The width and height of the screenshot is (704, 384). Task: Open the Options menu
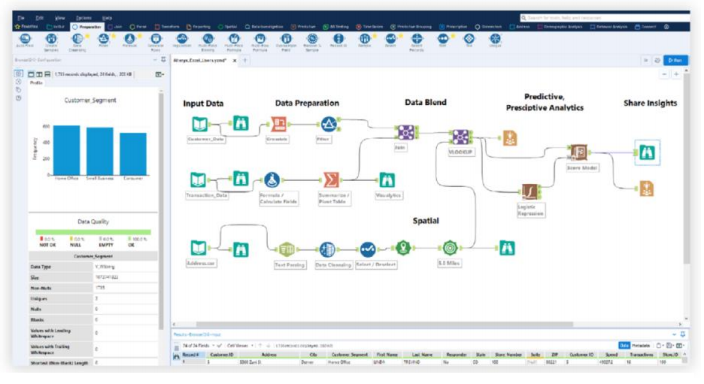click(84, 18)
